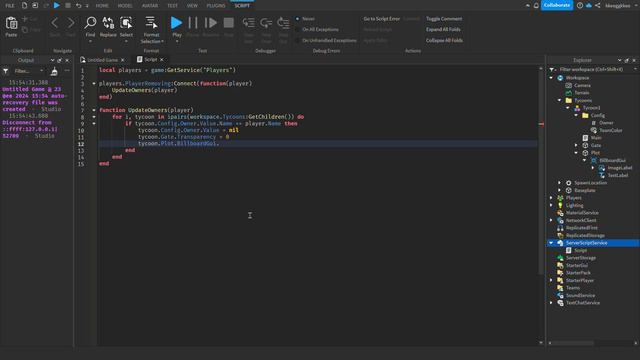Open the Explorer panel options chevron
Screen dimensions: 640x360
tap(620, 60)
